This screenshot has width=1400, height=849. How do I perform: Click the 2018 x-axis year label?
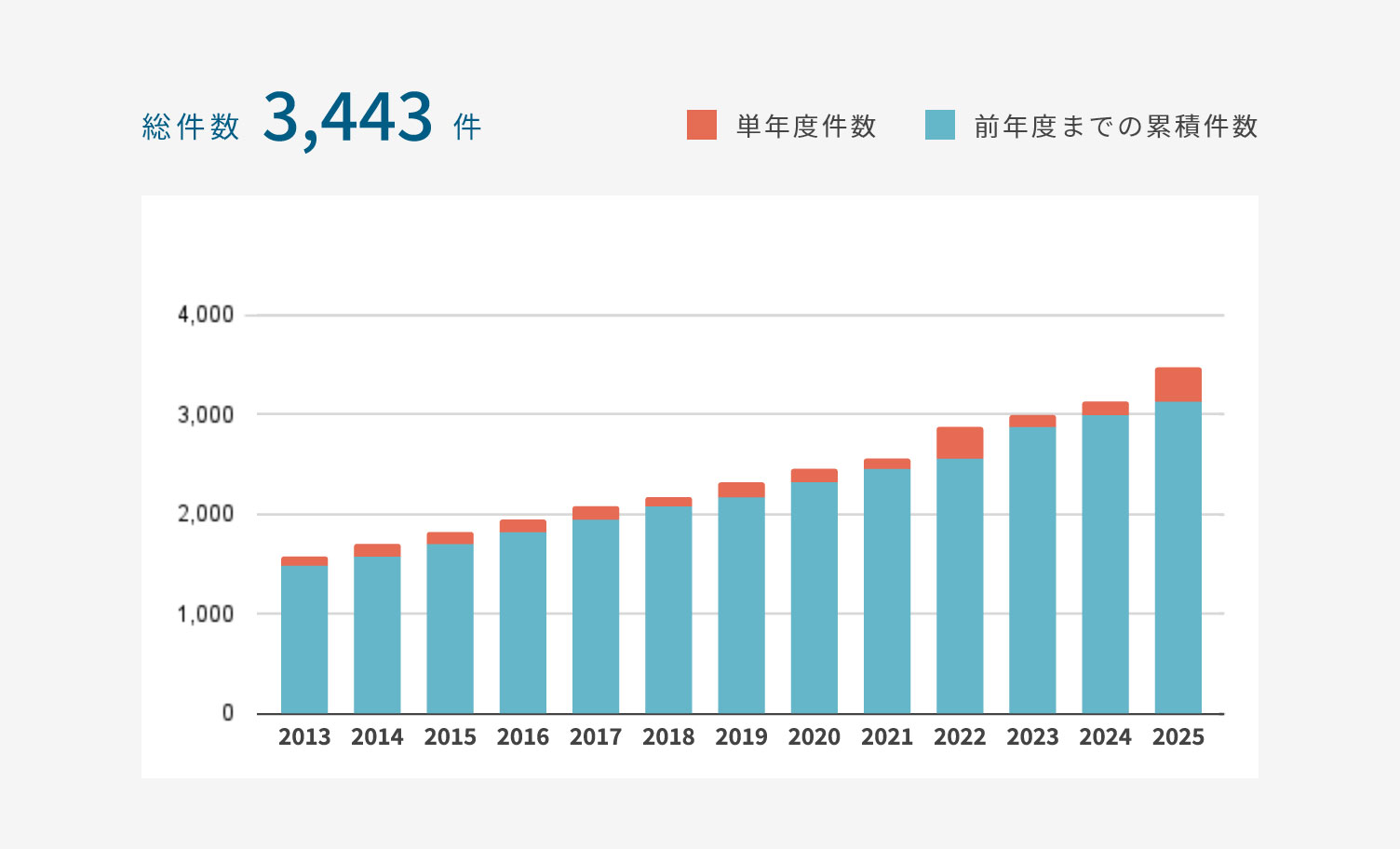tap(668, 737)
